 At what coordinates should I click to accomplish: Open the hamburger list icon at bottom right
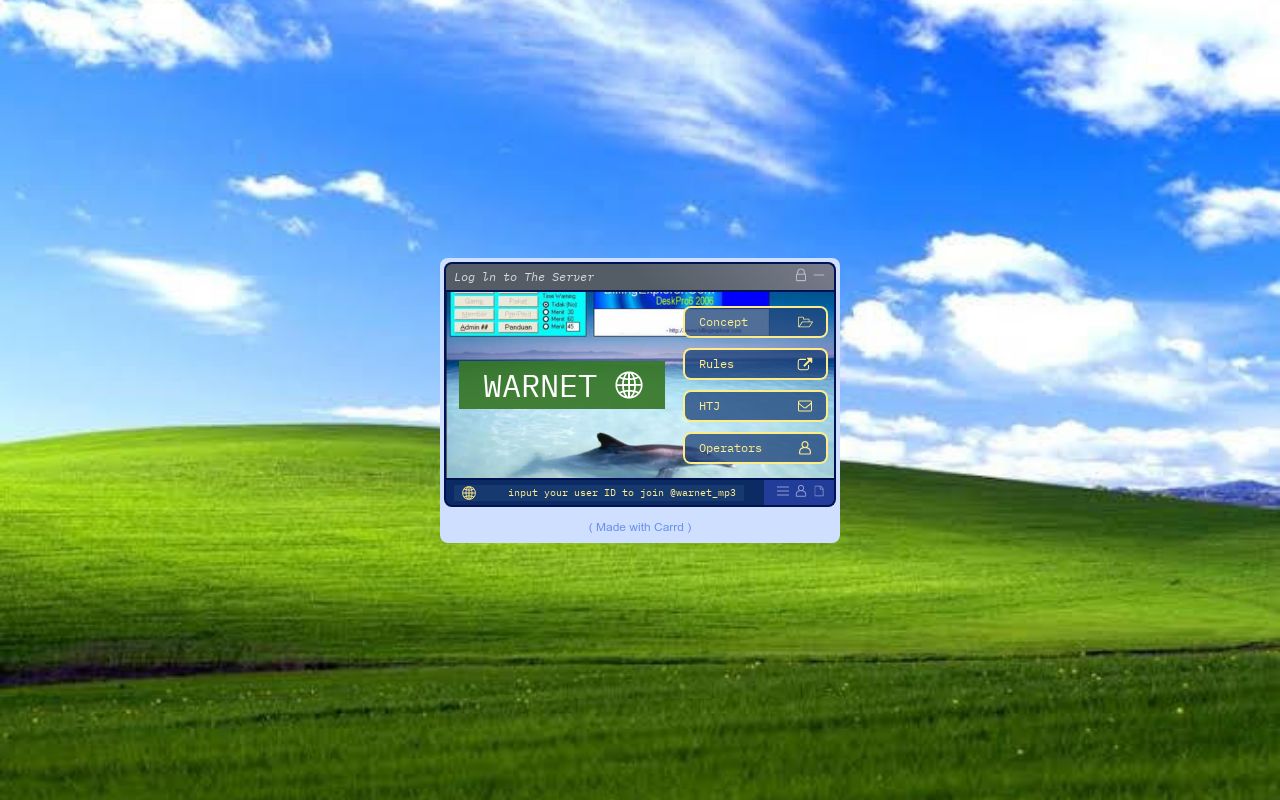tap(782, 491)
